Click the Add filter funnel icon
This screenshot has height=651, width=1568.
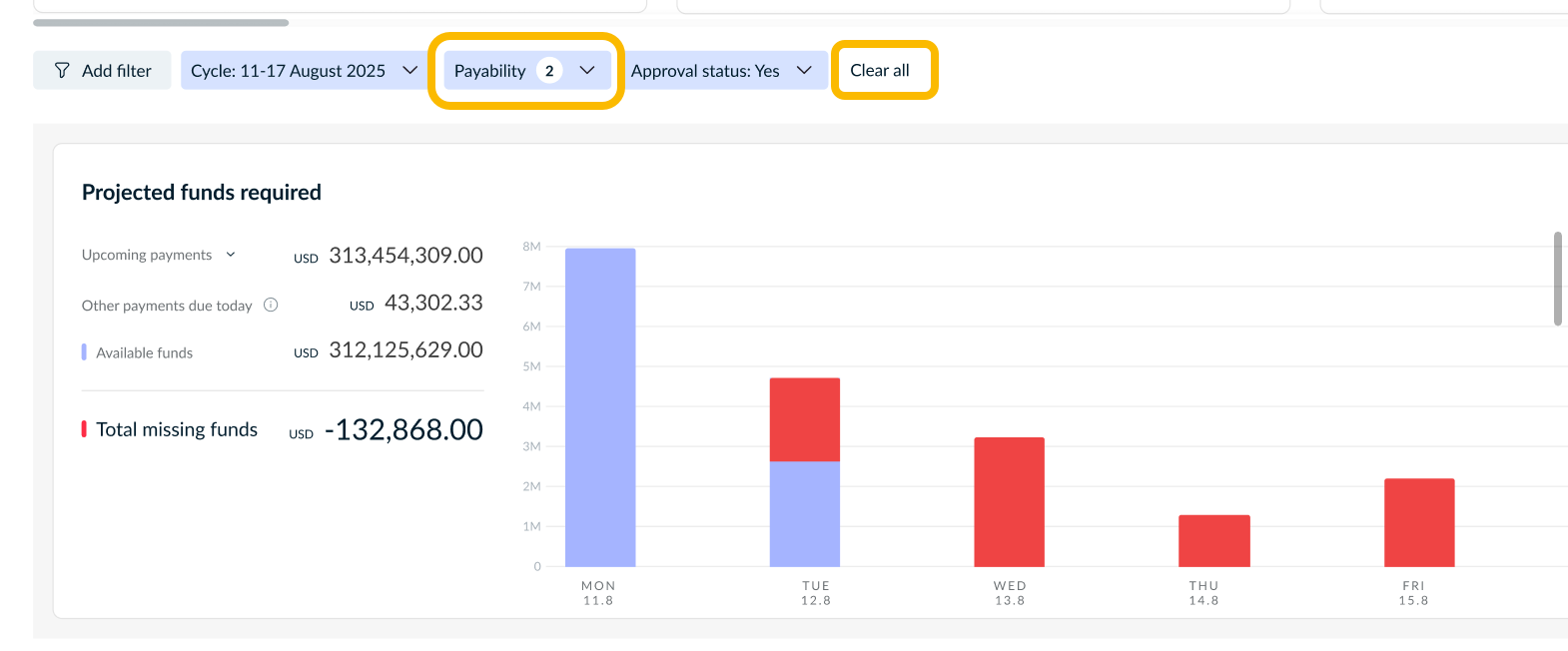(62, 71)
